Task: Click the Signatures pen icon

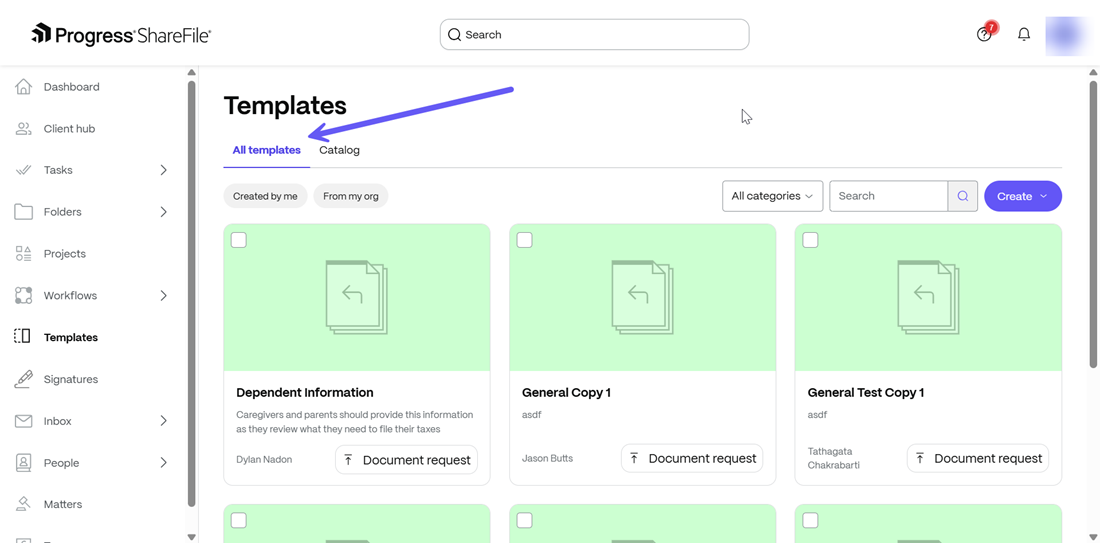Action: coord(24,379)
